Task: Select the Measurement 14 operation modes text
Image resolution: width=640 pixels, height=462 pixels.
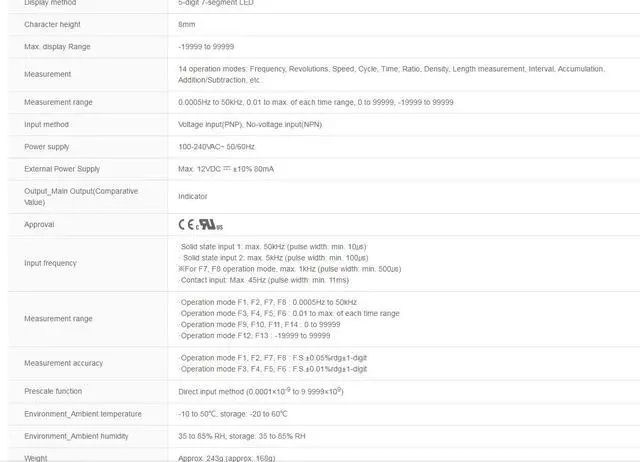Action: pos(391,74)
